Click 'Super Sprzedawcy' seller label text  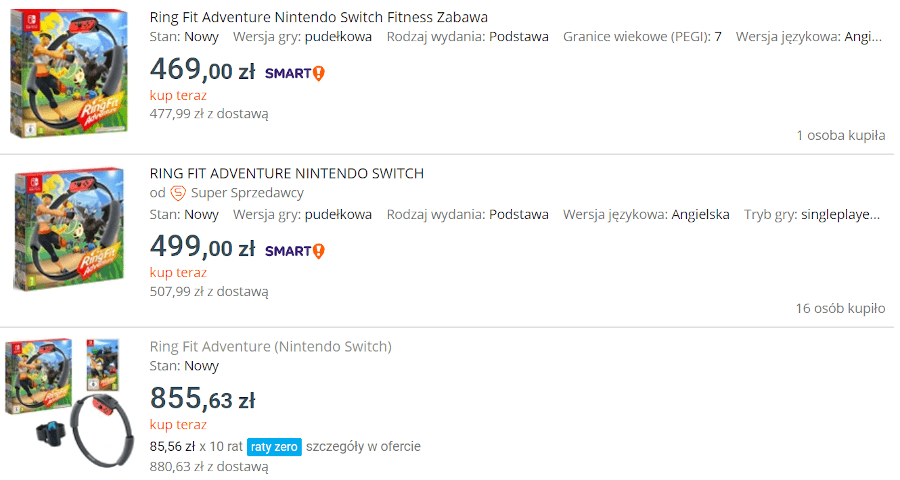pos(247,193)
